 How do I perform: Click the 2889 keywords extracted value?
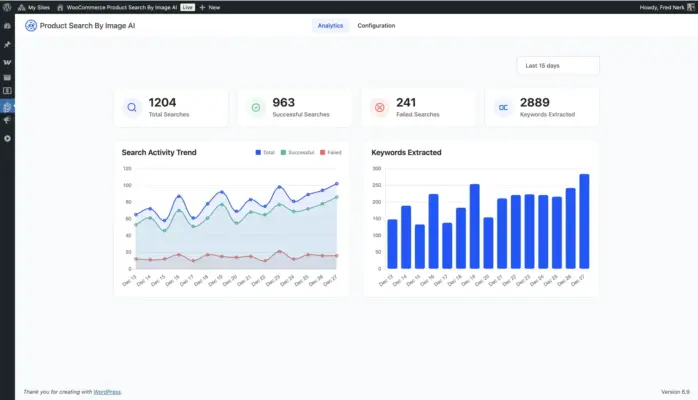tap(535, 102)
